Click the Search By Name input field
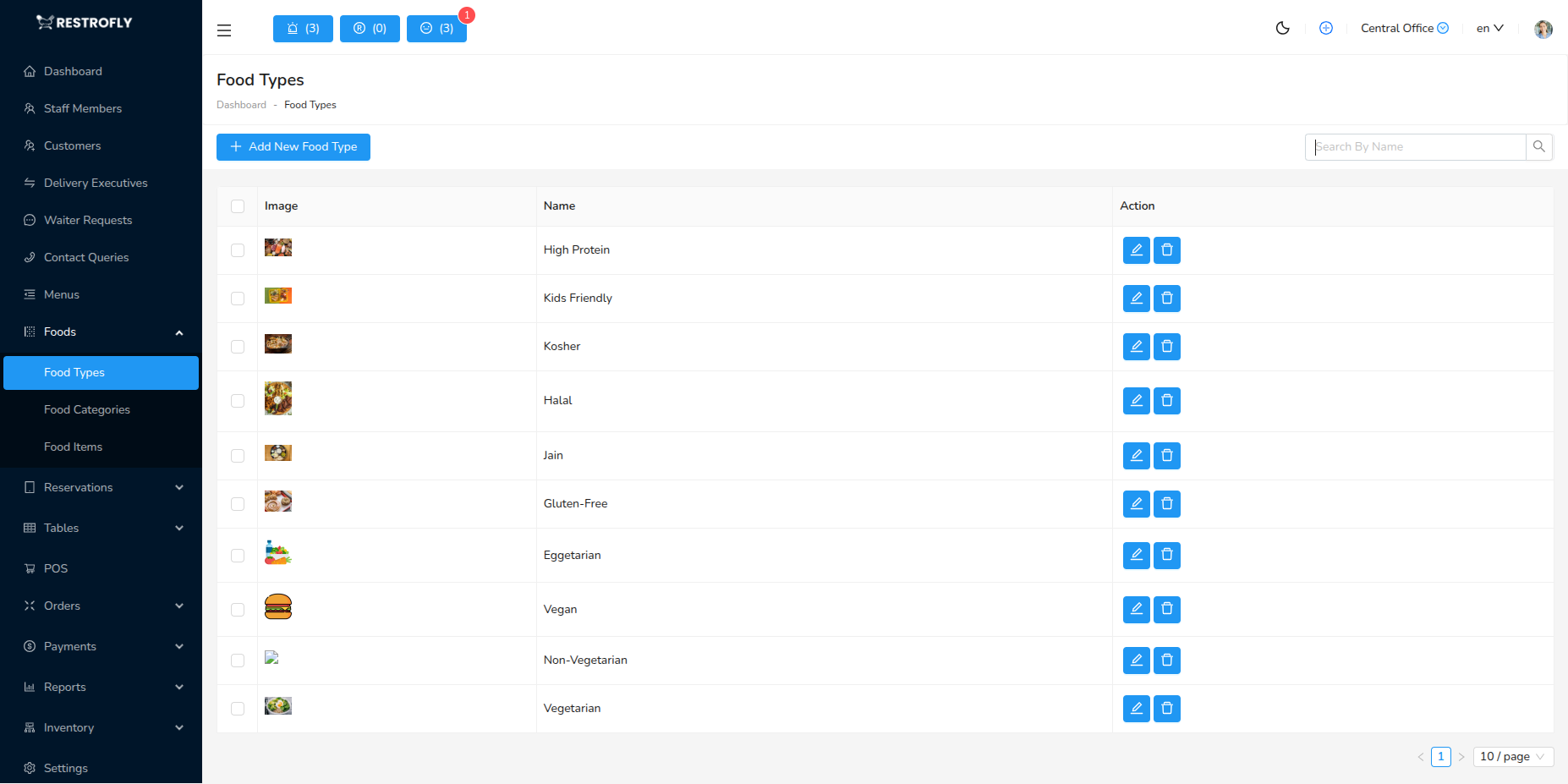Screen dimensions: 1568x784 pyautogui.click(x=1415, y=146)
